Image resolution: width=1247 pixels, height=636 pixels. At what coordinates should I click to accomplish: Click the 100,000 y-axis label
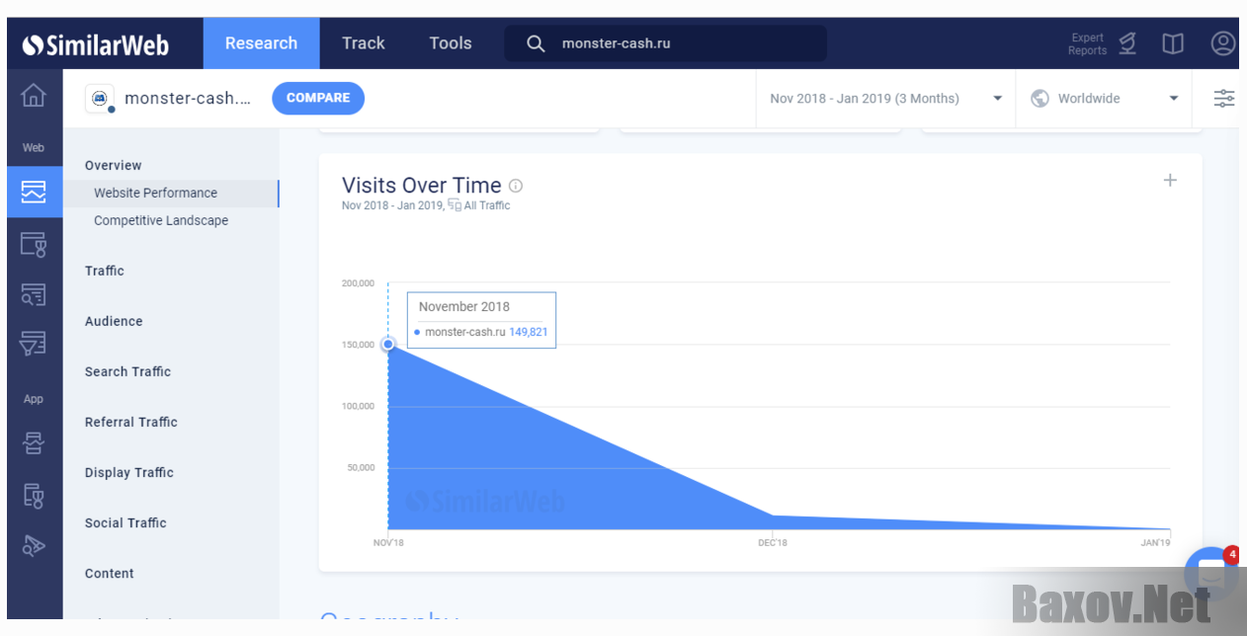tap(358, 406)
